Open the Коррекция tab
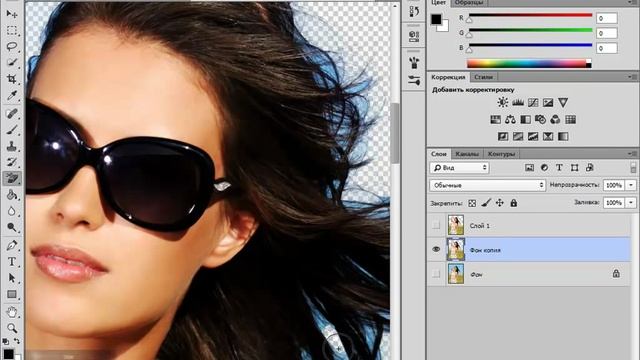The image size is (640, 360). pos(448,77)
